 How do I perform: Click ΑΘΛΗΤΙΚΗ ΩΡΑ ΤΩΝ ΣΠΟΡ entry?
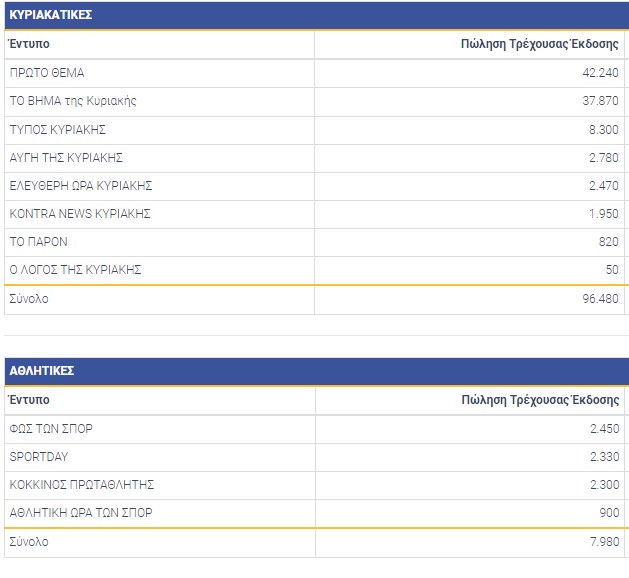coord(81,513)
